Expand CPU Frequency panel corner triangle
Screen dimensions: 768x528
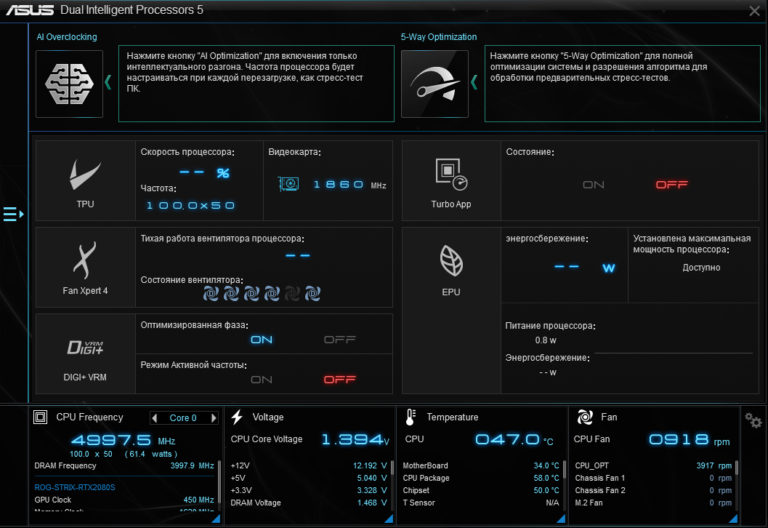(x=216, y=519)
